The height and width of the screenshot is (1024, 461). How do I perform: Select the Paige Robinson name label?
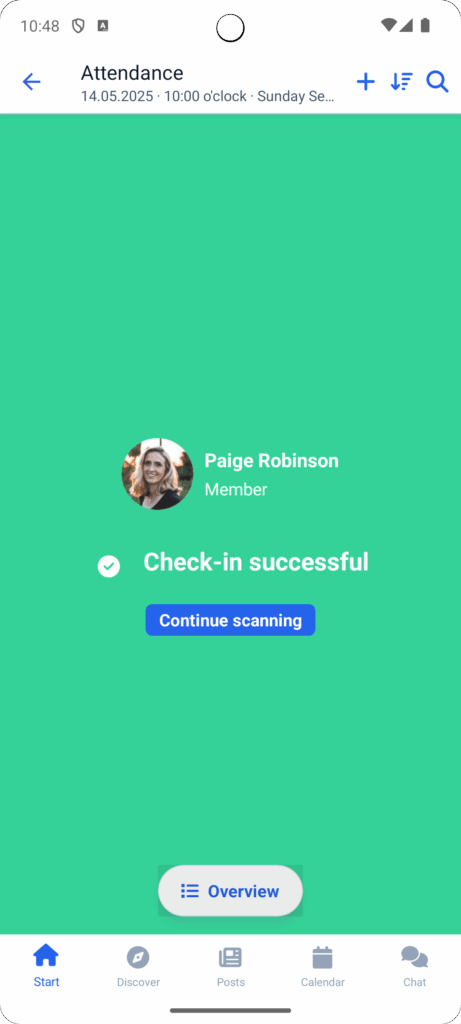[272, 460]
